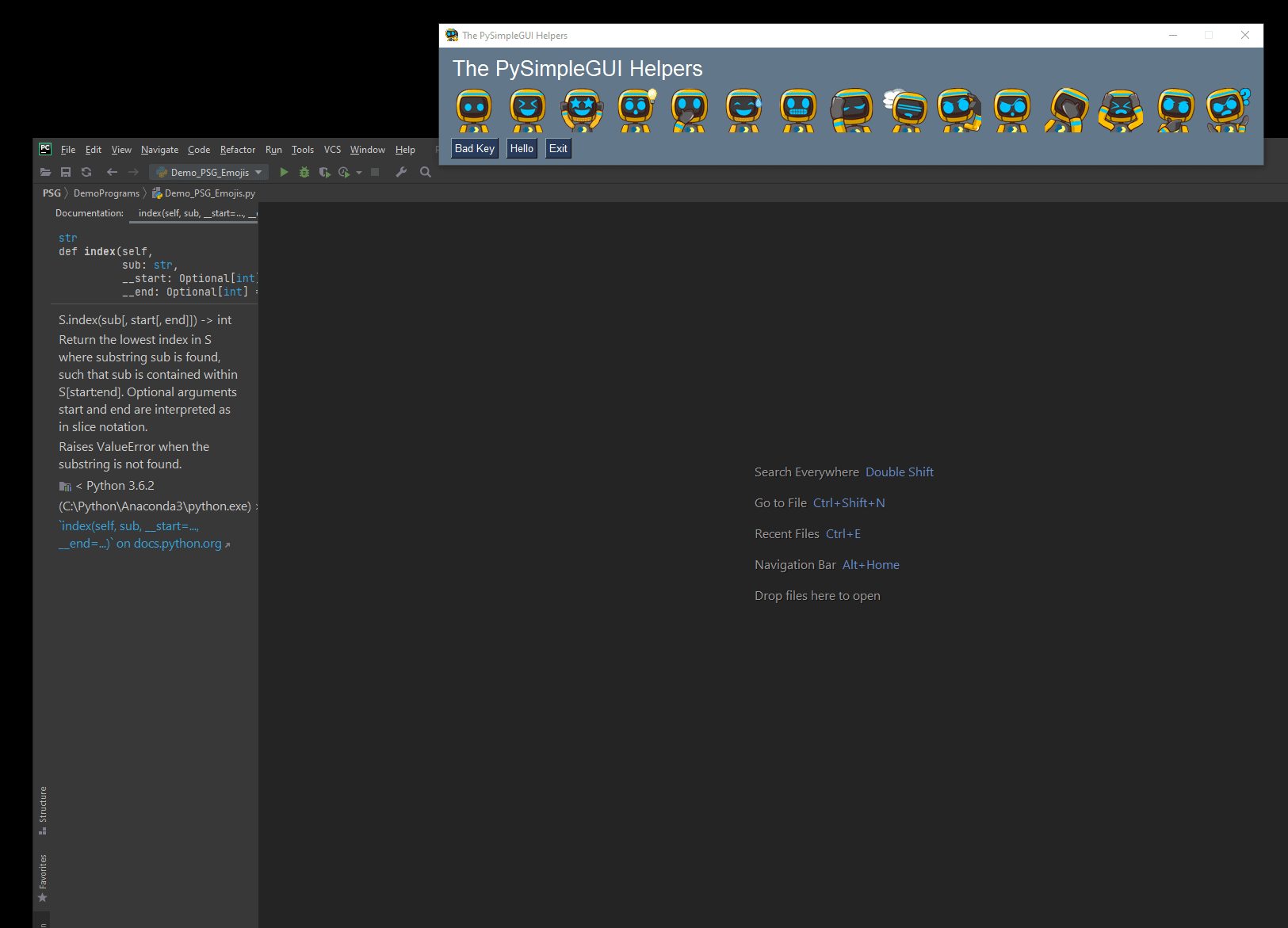Click the confused robot emoji with a question mark
The width and height of the screenshot is (1288, 928).
1228,110
